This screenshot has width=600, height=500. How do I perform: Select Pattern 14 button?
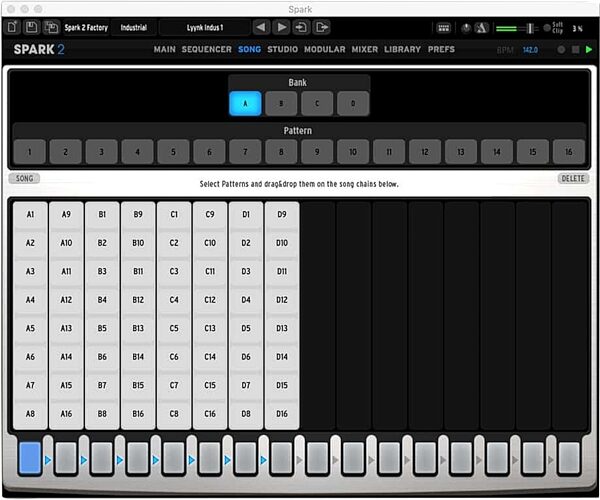[x=497, y=152]
